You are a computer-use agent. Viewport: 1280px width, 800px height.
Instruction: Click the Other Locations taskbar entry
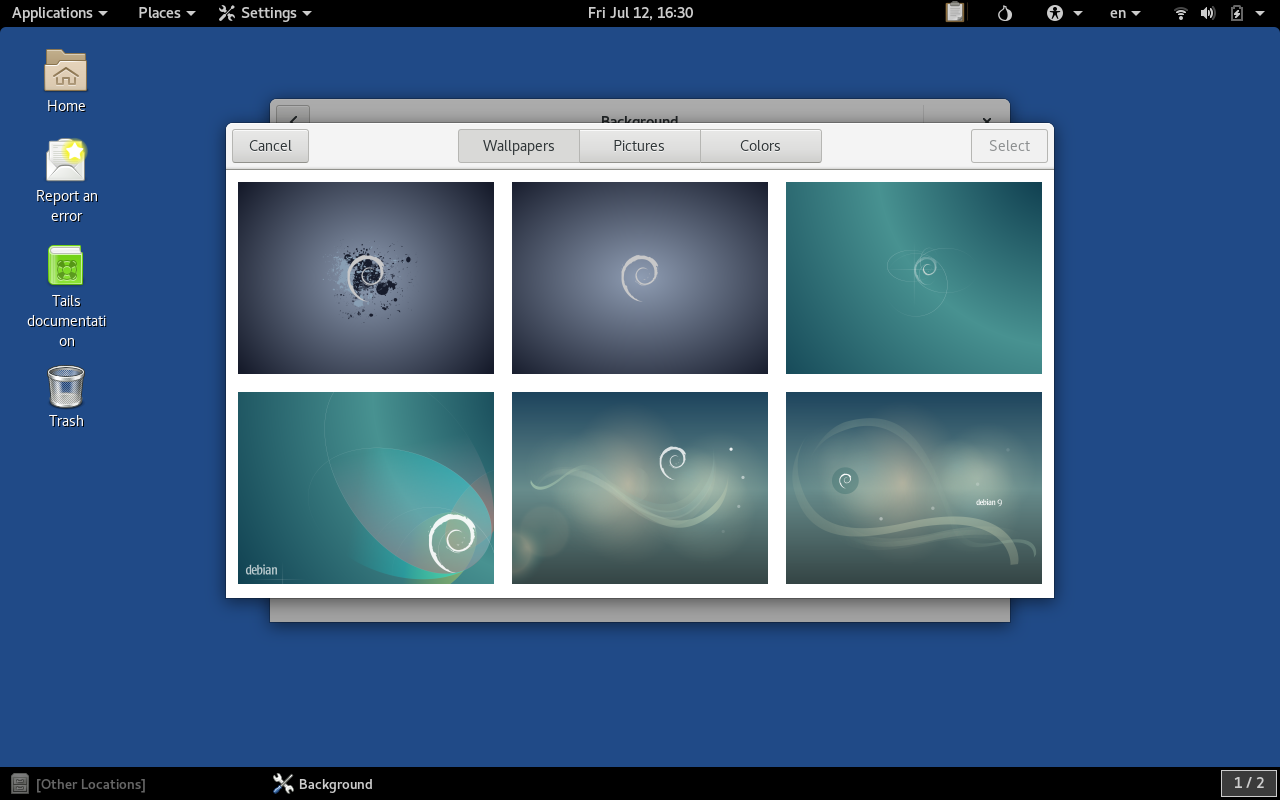[x=79, y=784]
